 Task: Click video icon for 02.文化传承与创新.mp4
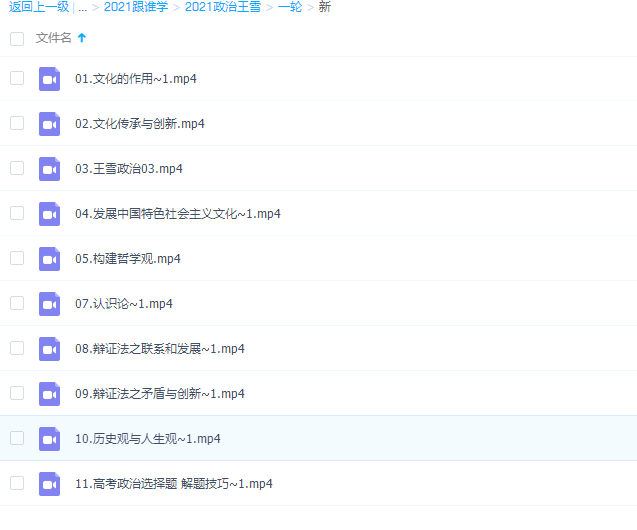tap(49, 124)
